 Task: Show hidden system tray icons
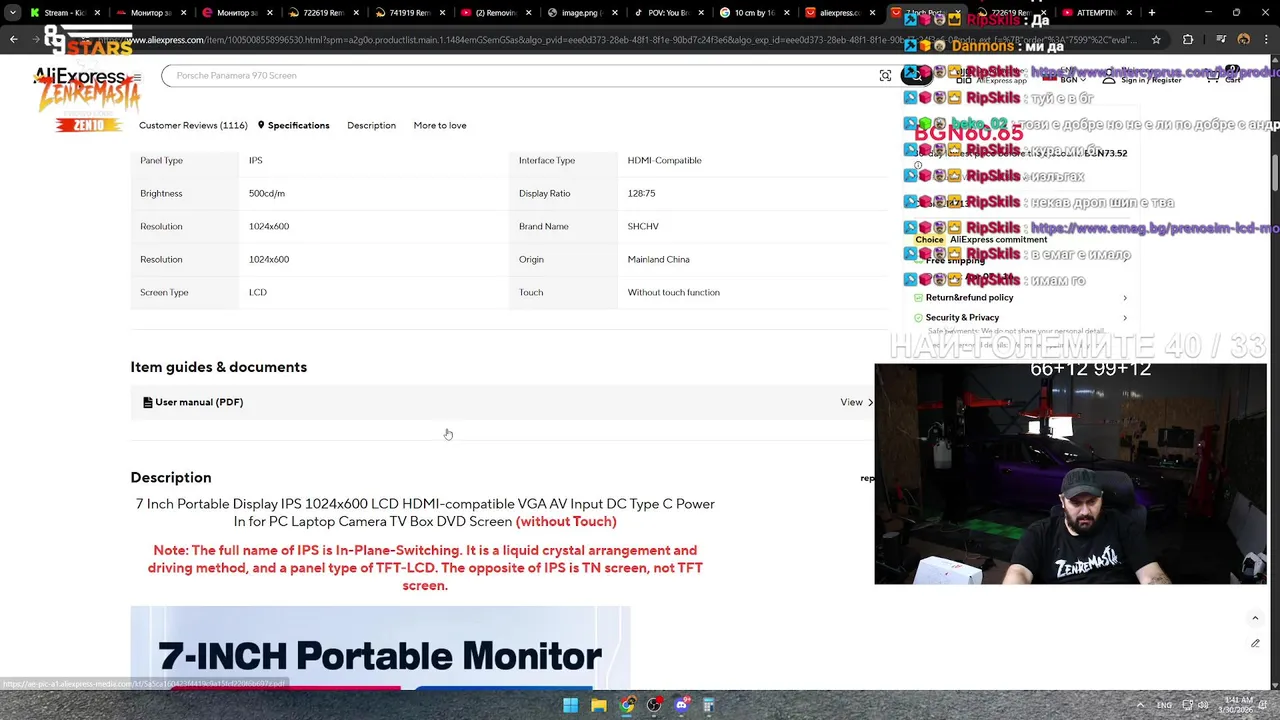point(1142,705)
